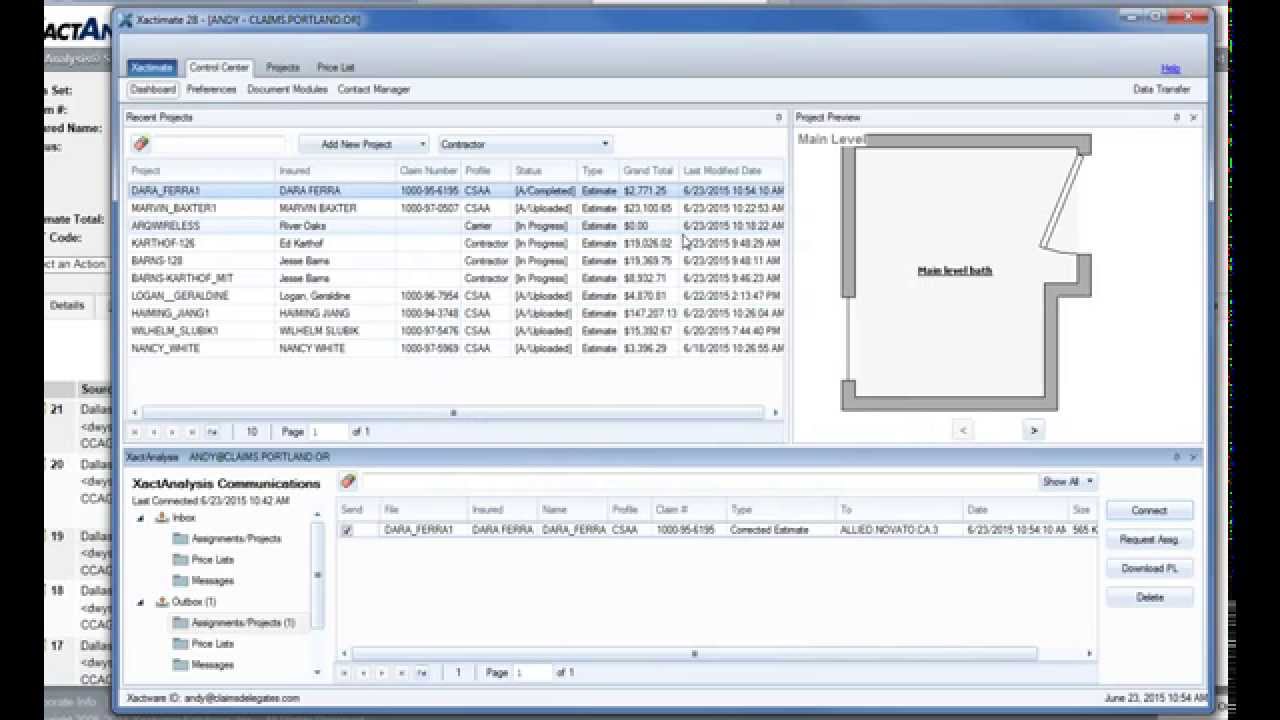The image size is (1280, 720).
Task: Click the eraser icon in XactAnalysis Communications
Action: coord(348,481)
